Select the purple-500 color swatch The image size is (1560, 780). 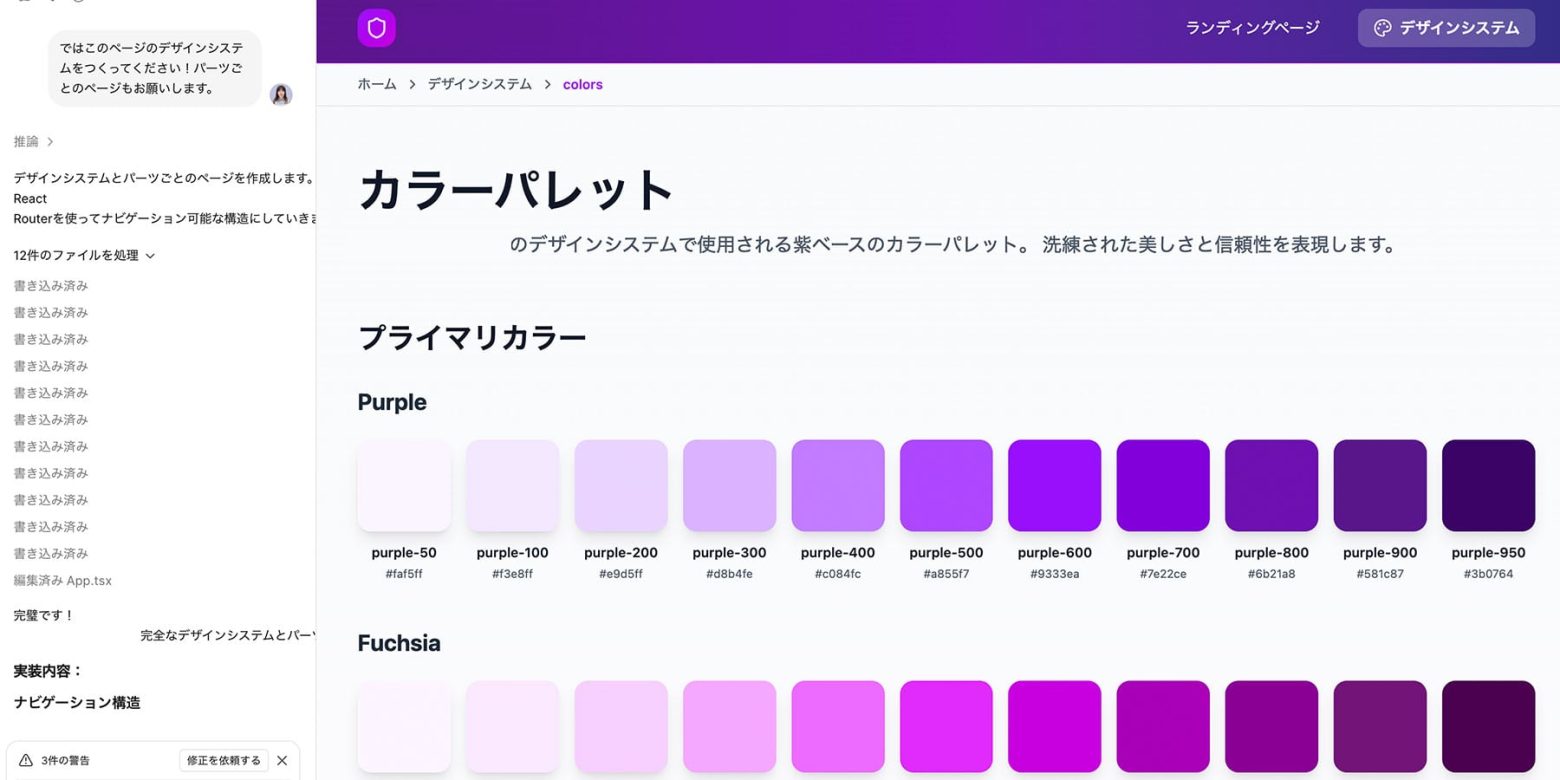coord(946,485)
